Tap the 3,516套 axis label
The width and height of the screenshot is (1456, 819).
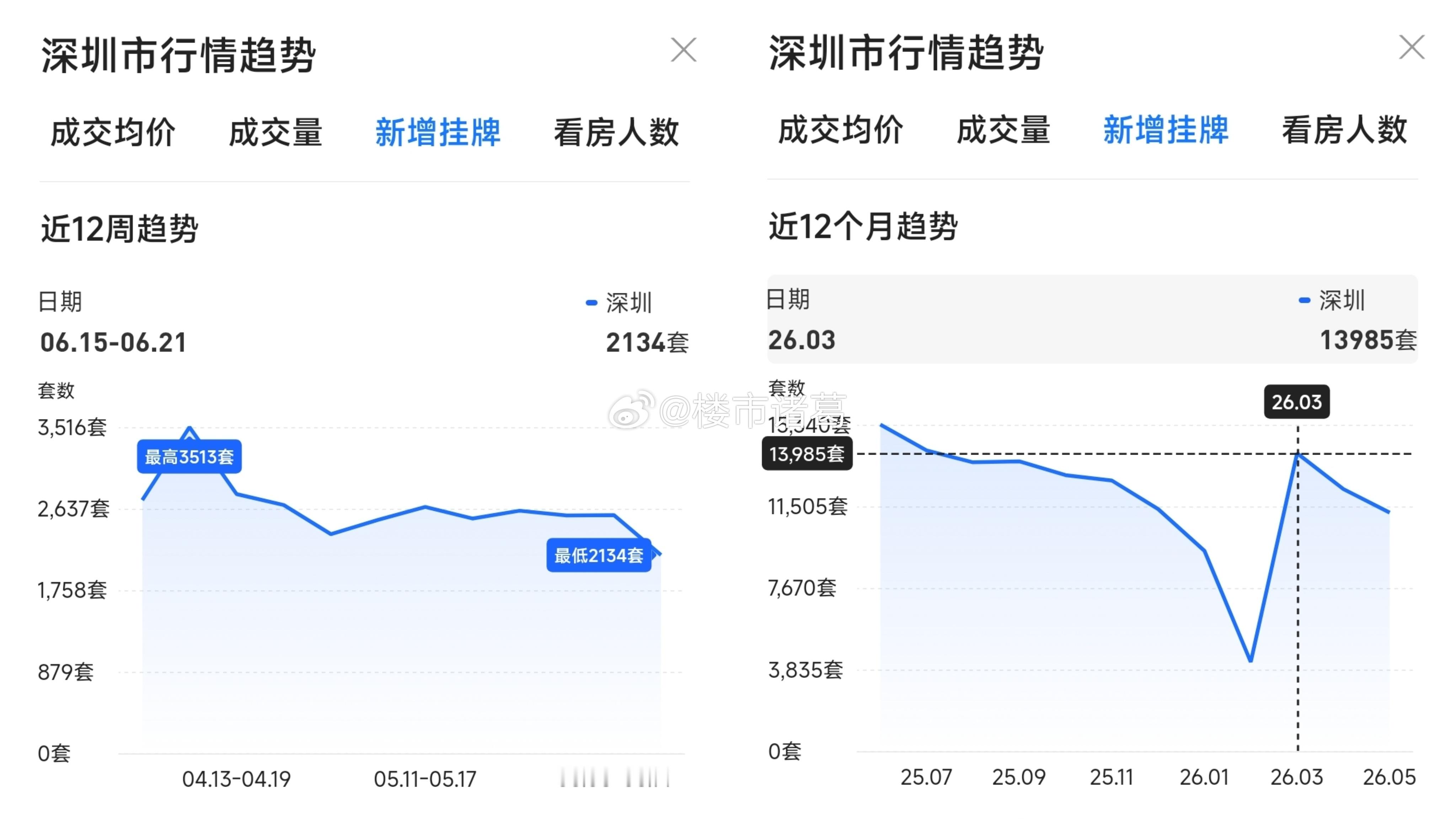tap(72, 427)
